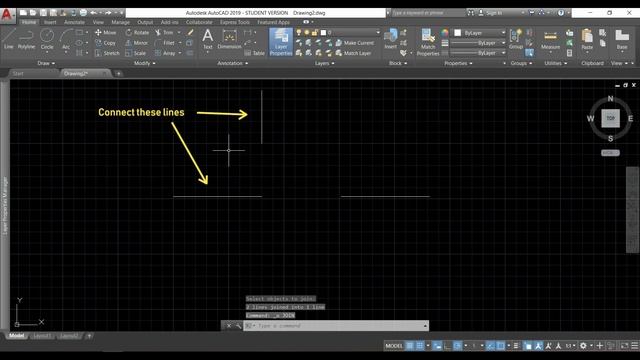
Task: Expand the Block panel
Action: 398,63
